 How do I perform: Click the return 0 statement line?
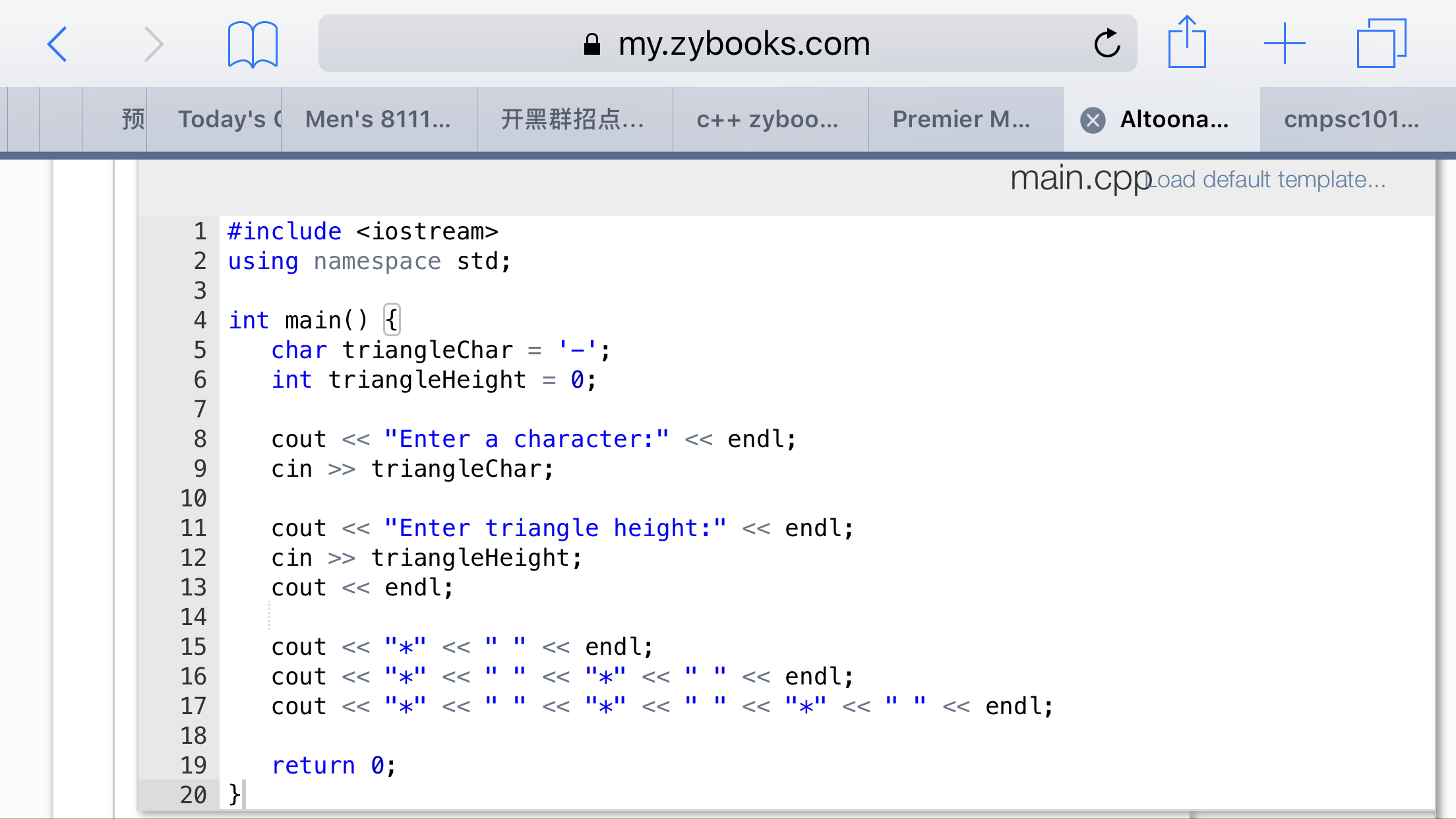point(334,766)
